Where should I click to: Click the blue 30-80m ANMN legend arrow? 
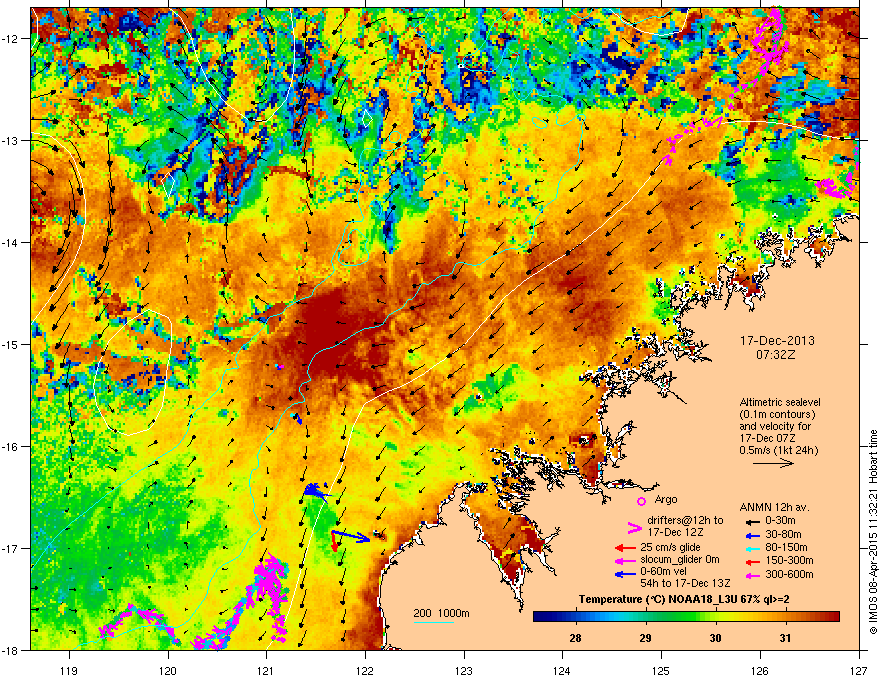click(753, 535)
